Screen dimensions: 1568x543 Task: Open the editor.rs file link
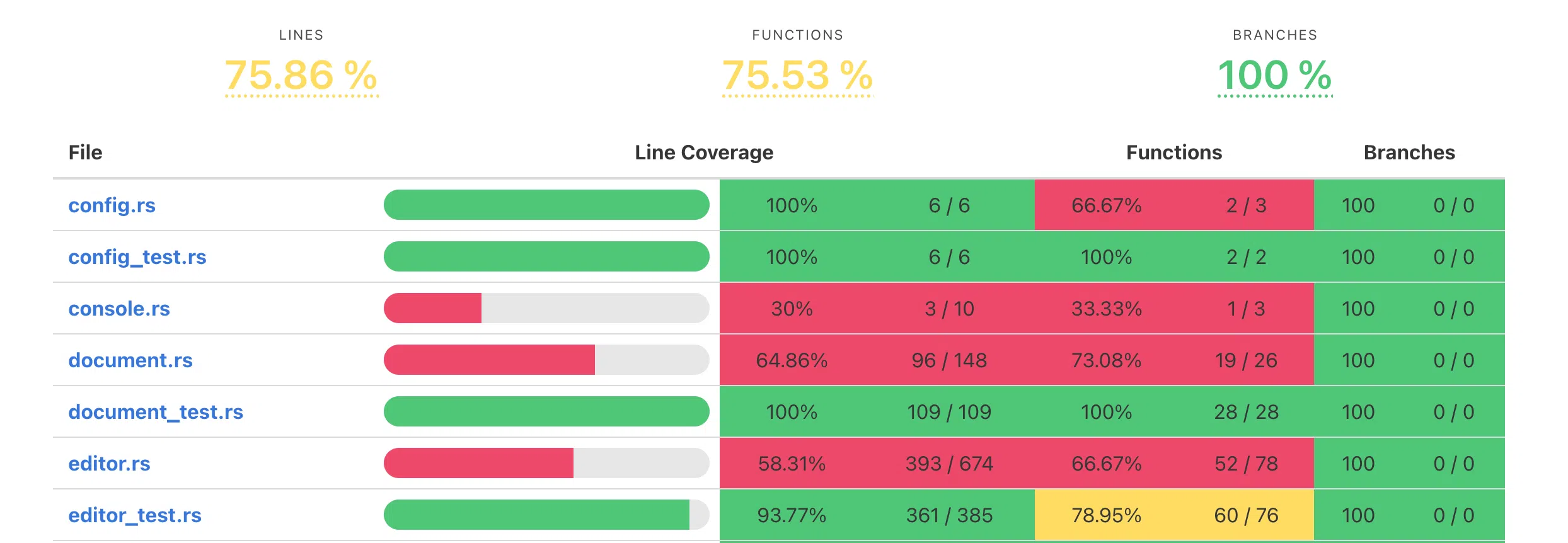pos(109,464)
